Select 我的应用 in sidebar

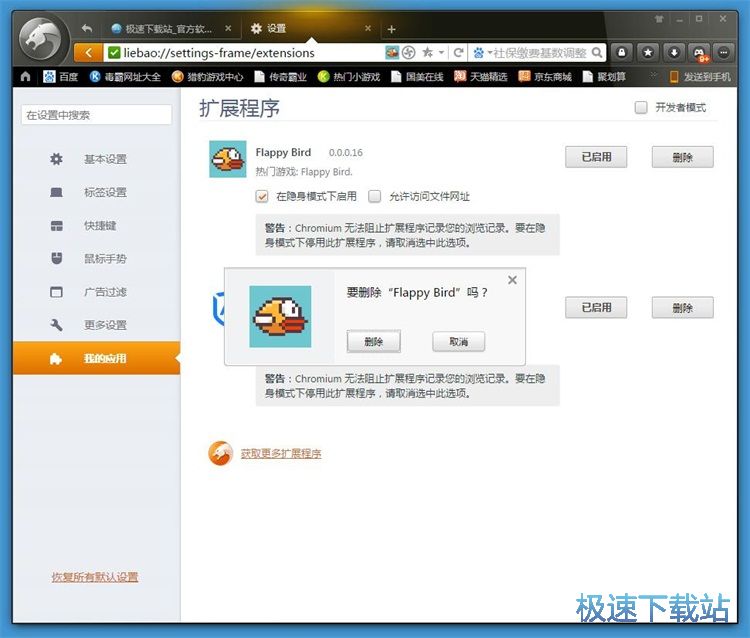point(96,358)
